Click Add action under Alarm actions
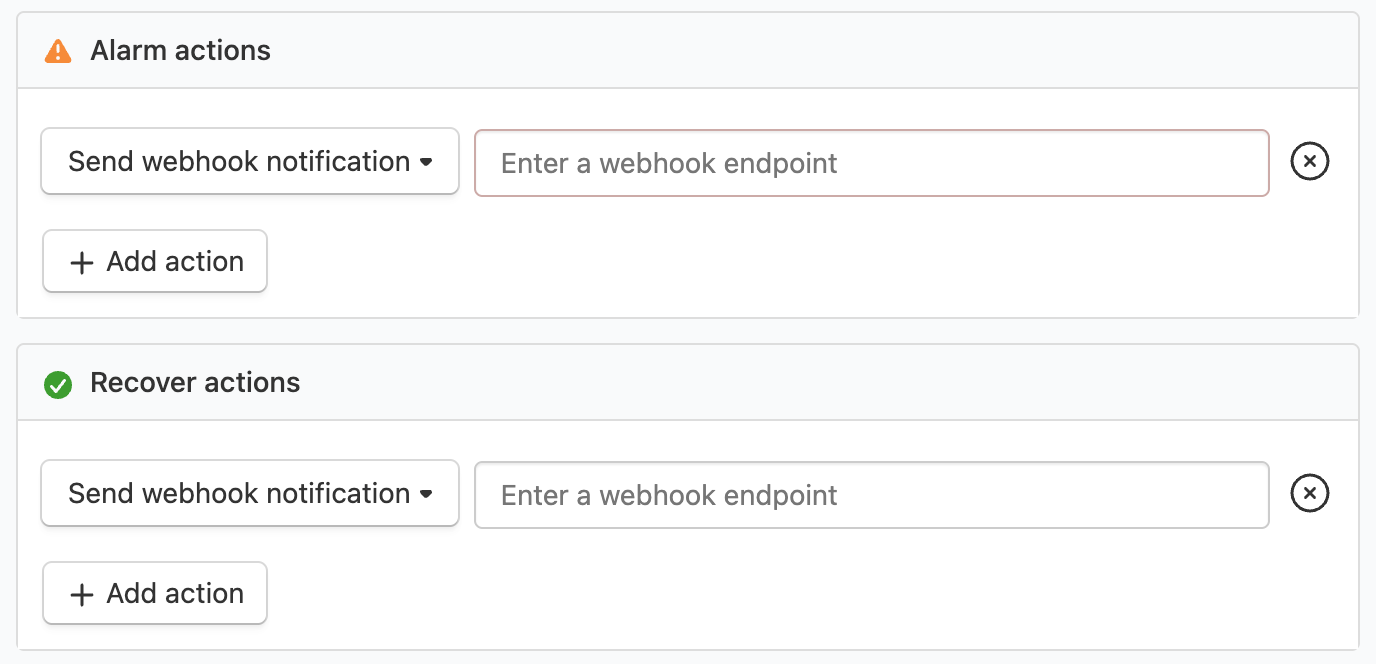The image size is (1376, 664). point(154,261)
